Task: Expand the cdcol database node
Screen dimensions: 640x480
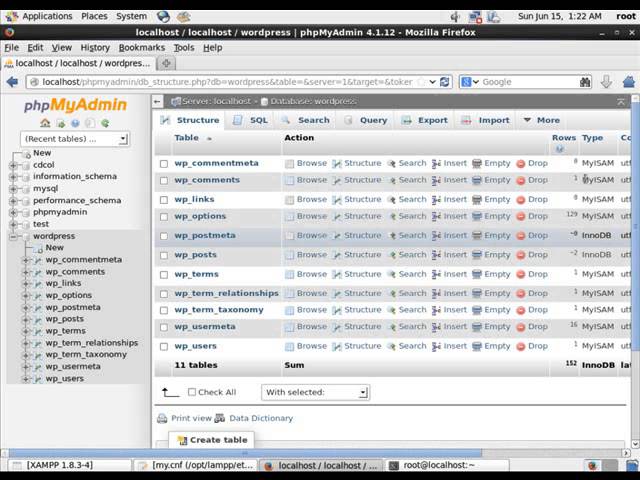Action: coord(13,165)
